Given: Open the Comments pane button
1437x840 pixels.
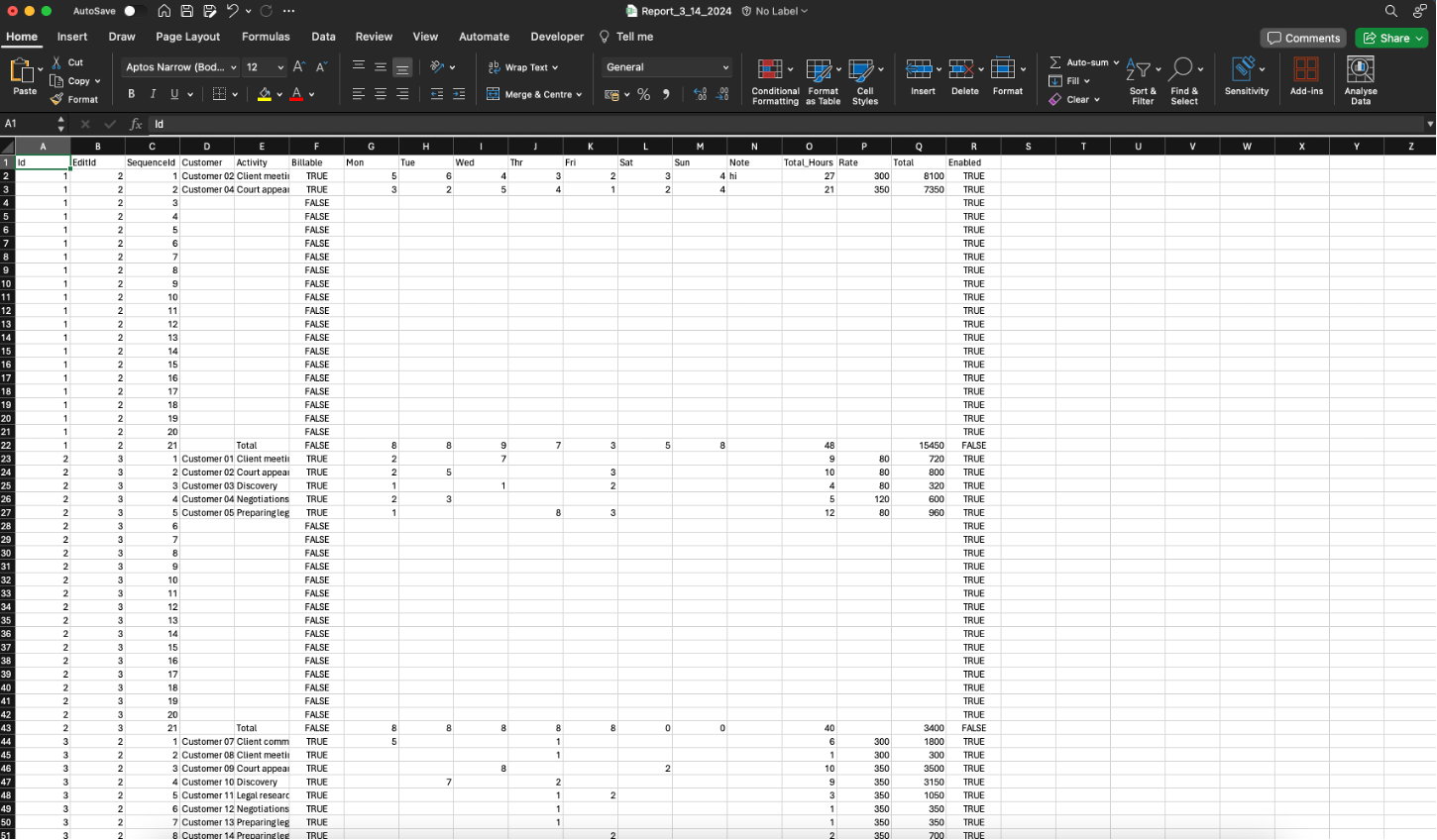Looking at the screenshot, I should pos(1303,38).
